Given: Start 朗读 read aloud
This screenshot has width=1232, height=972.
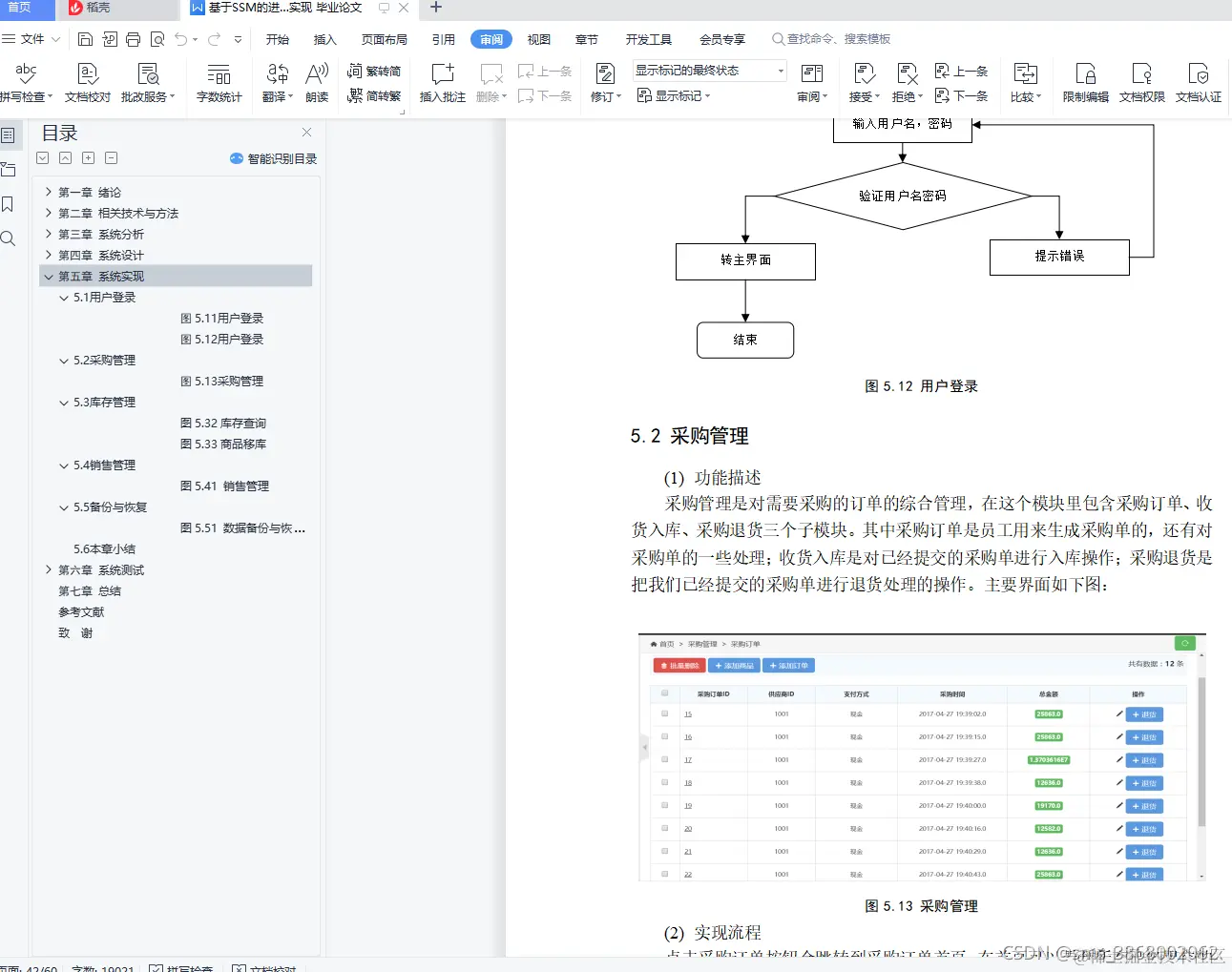Looking at the screenshot, I should (x=316, y=81).
